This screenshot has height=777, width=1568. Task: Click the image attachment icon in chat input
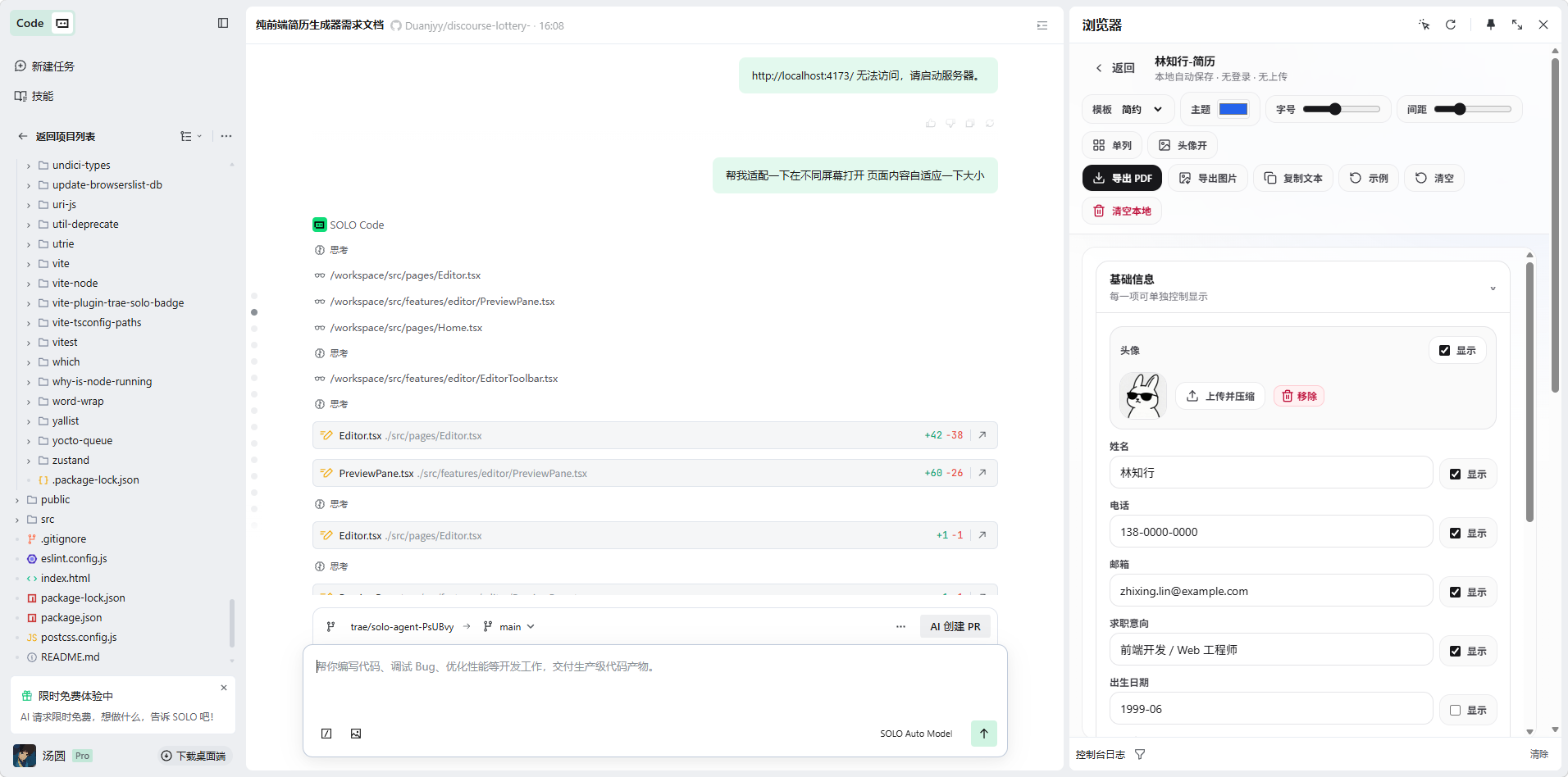[356, 734]
